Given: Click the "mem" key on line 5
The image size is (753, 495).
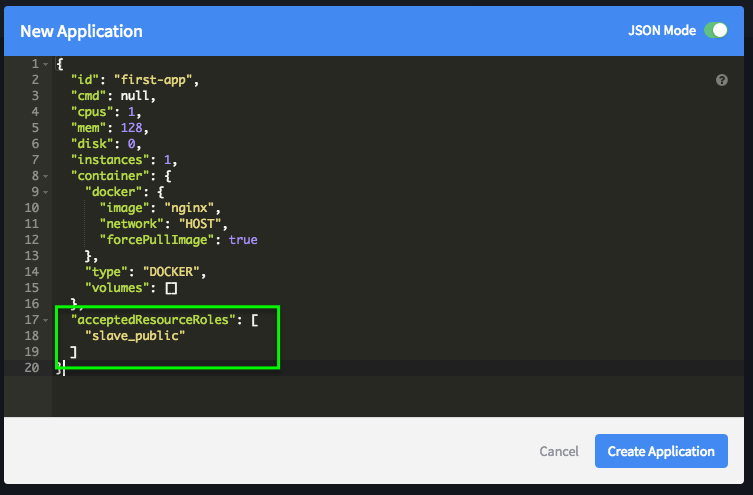Looking at the screenshot, I should [88, 128].
